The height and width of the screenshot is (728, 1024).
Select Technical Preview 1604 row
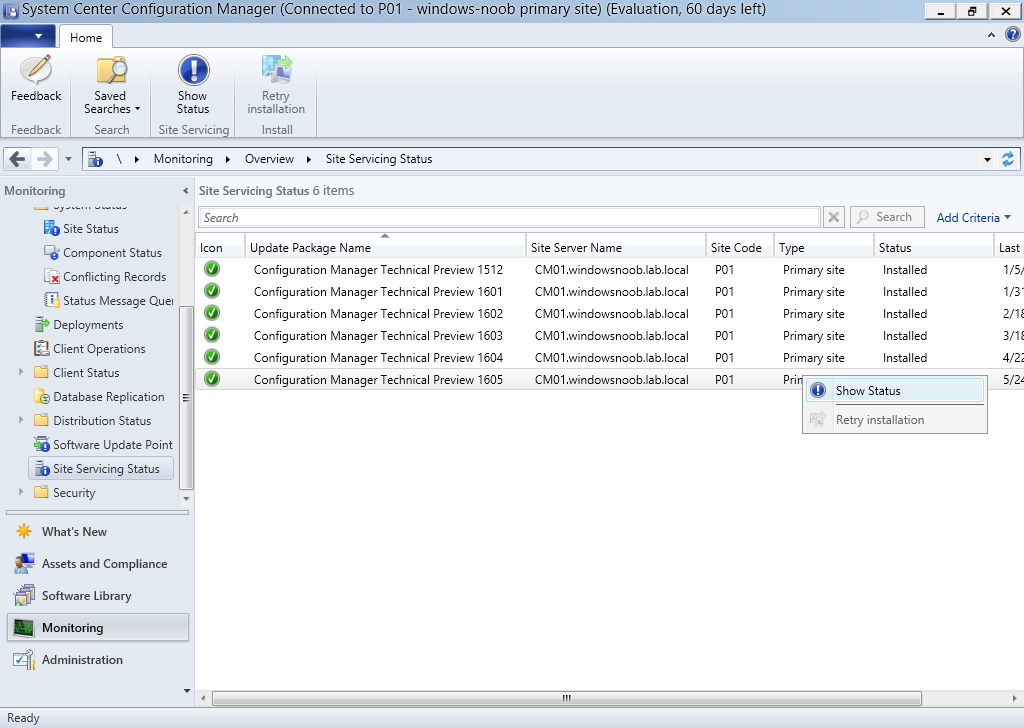[609, 357]
